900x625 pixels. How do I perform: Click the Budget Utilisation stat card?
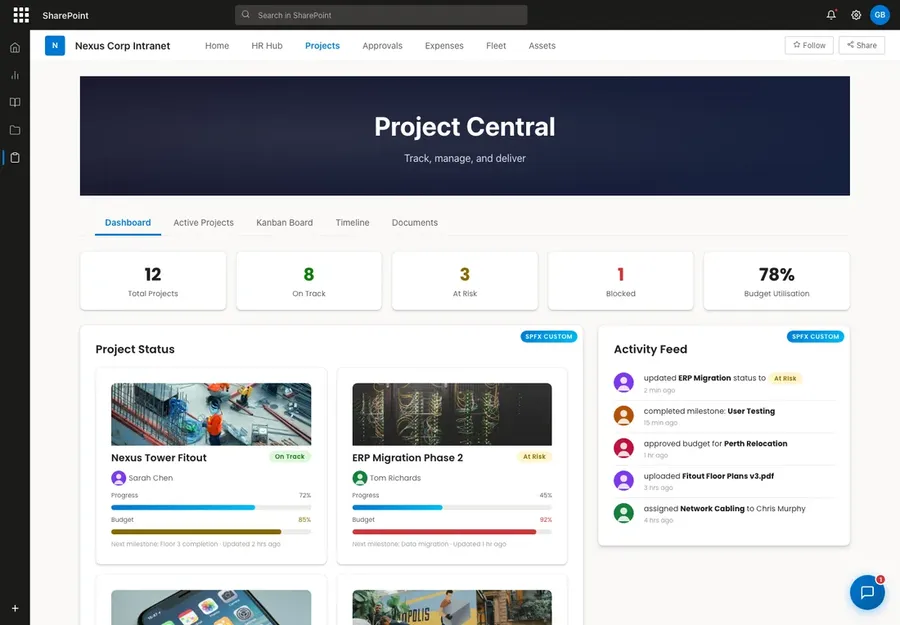click(x=777, y=281)
